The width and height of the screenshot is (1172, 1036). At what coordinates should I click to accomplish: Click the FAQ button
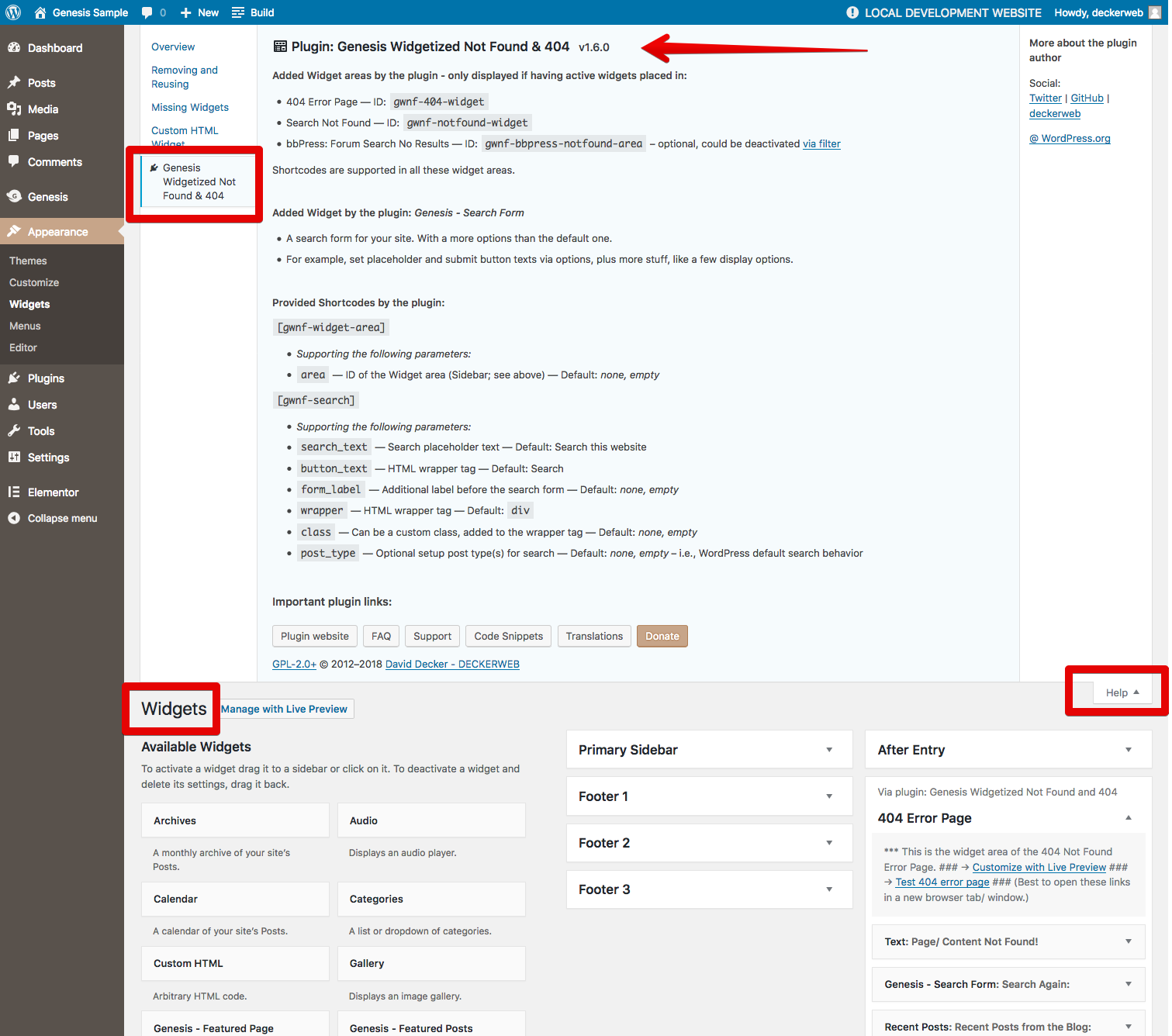[x=381, y=636]
